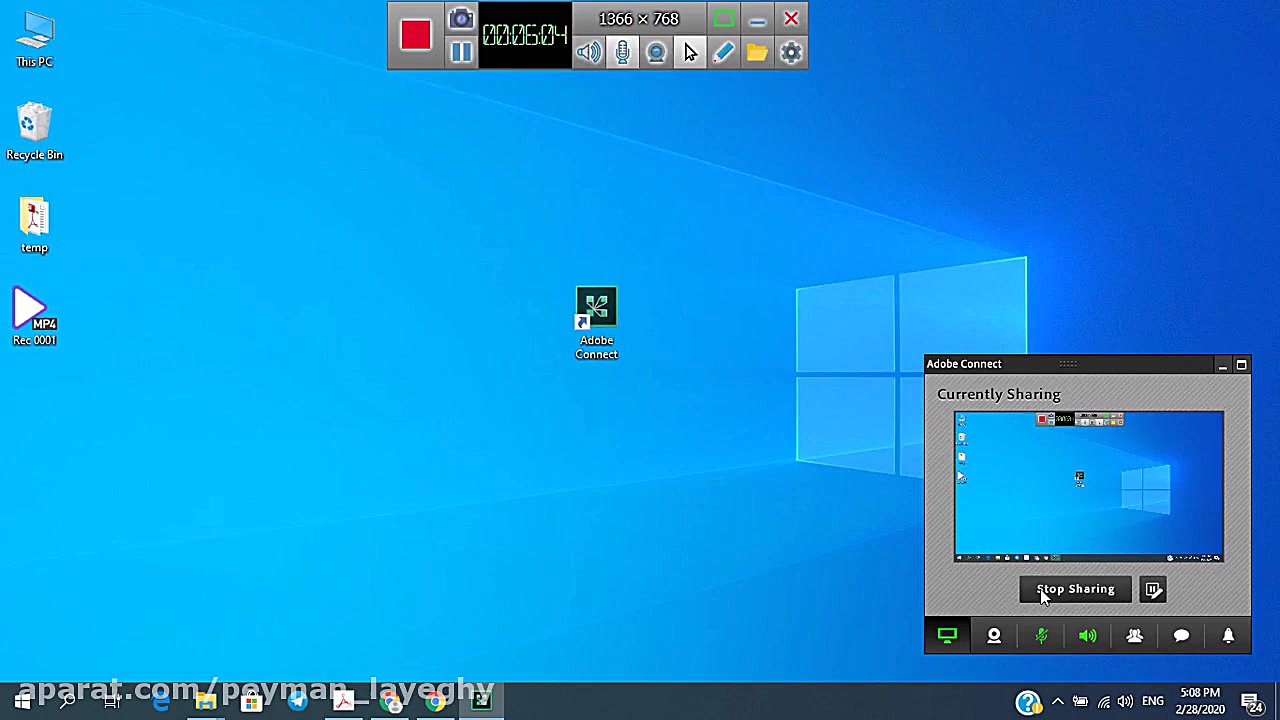The image size is (1280, 720).
Task: Open Chrome with the profile badge on the taskbar
Action: pyautogui.click(x=390, y=702)
